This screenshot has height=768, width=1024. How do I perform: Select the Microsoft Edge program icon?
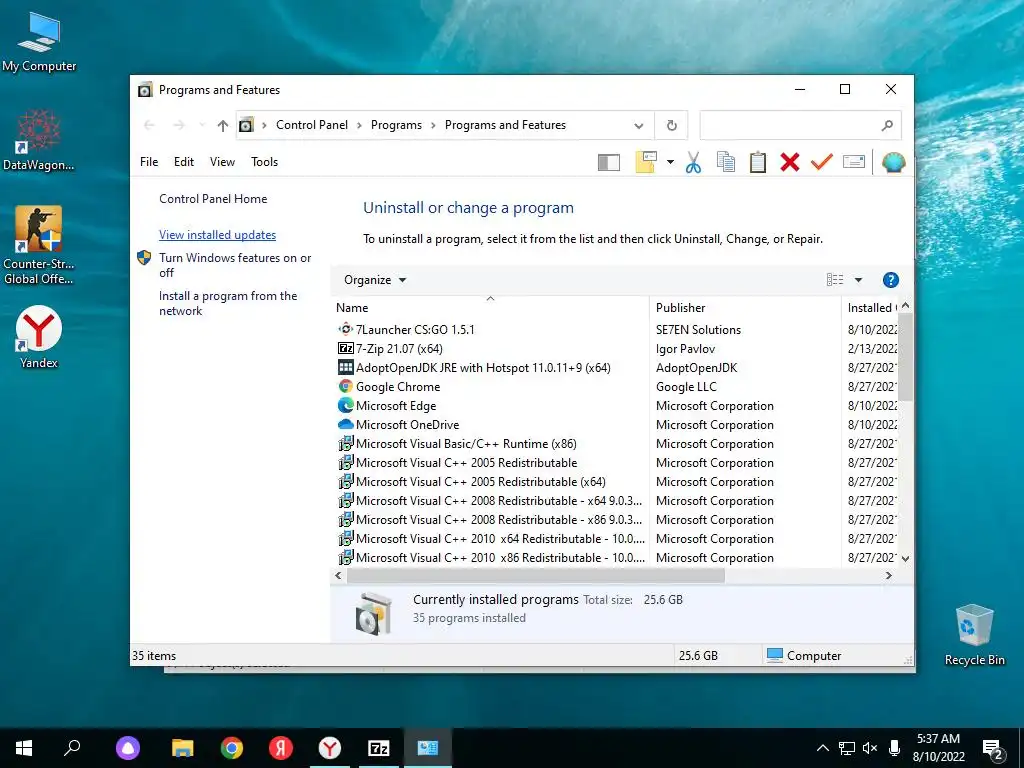(345, 406)
